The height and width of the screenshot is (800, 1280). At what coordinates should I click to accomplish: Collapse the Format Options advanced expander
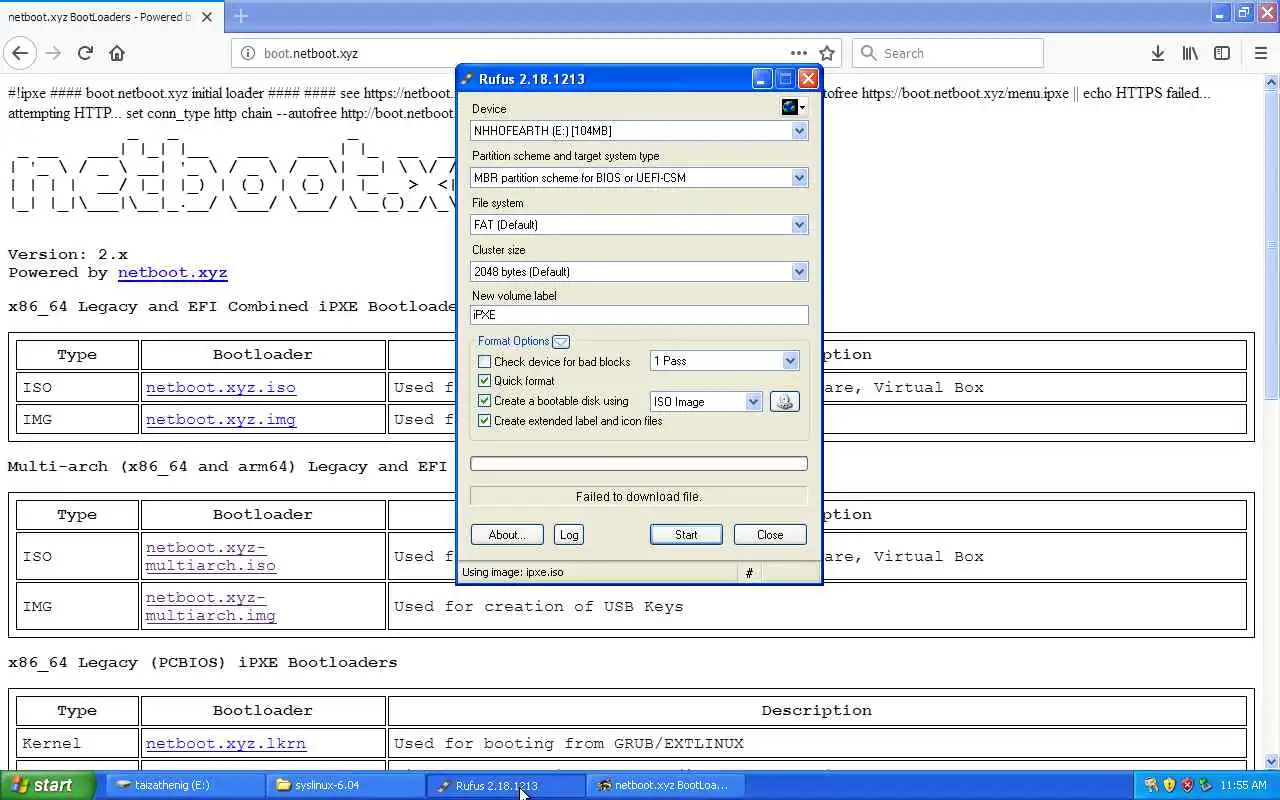pos(561,341)
